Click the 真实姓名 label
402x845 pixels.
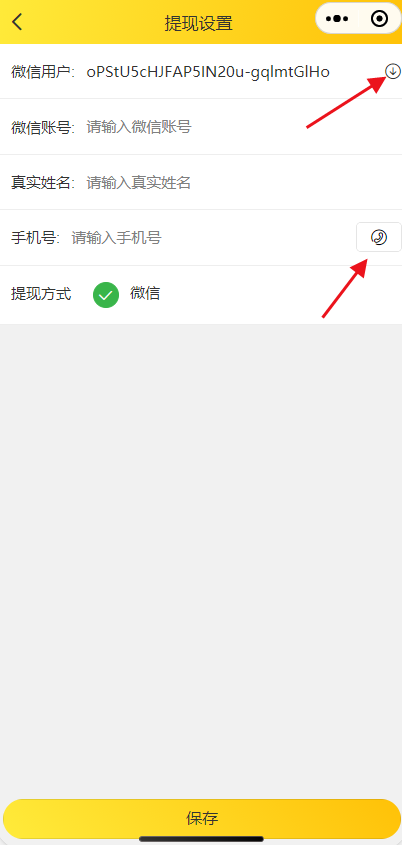(x=42, y=183)
